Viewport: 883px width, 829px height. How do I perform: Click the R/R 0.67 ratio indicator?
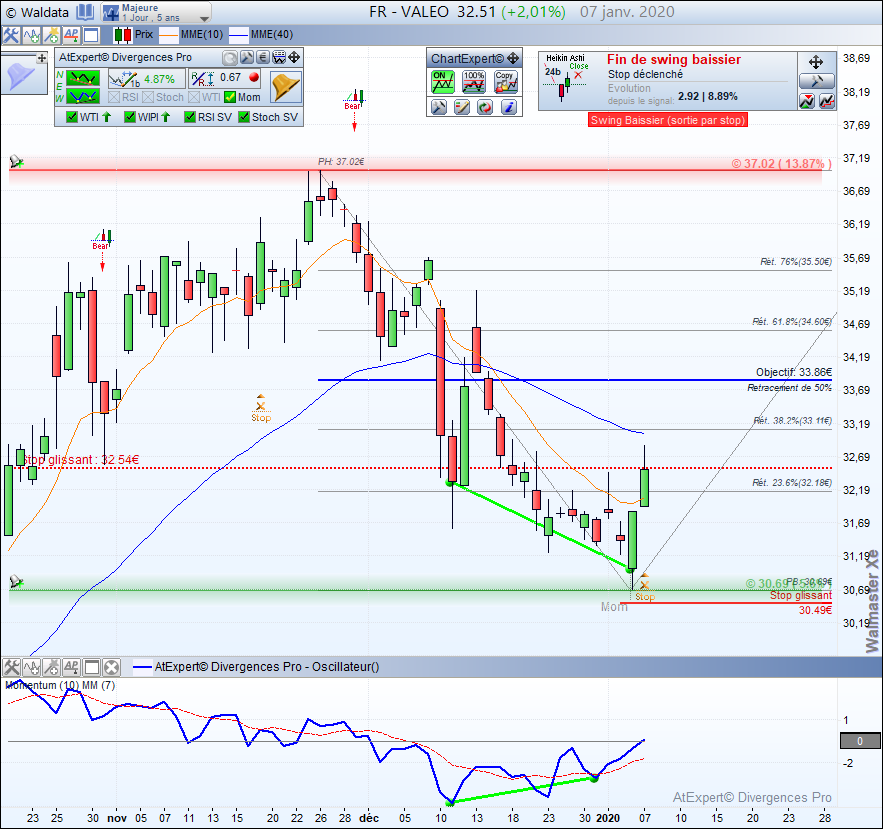point(225,78)
